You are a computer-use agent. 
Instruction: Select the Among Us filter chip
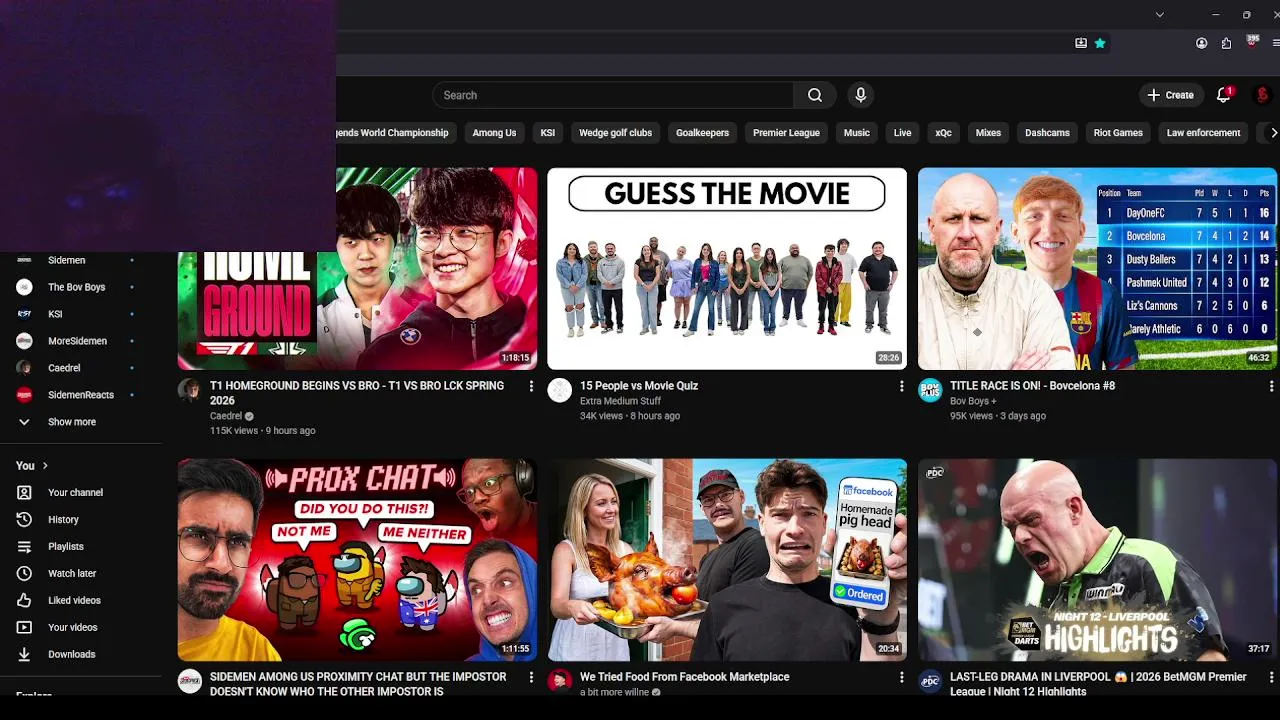click(x=494, y=133)
